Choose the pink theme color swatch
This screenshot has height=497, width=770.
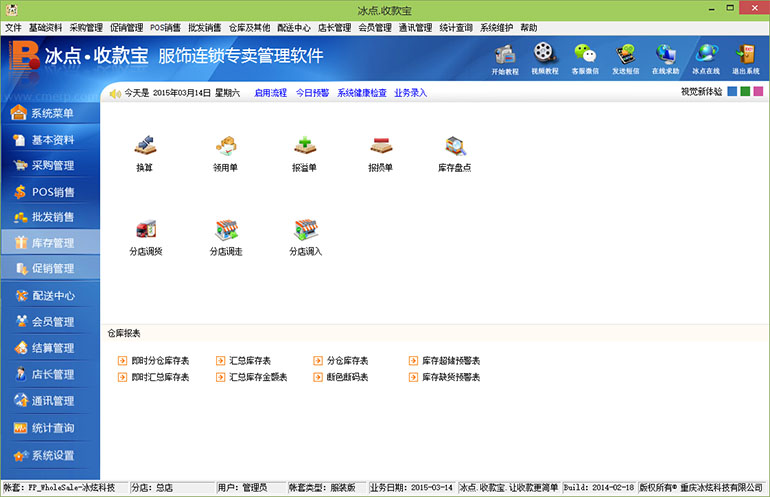click(759, 91)
